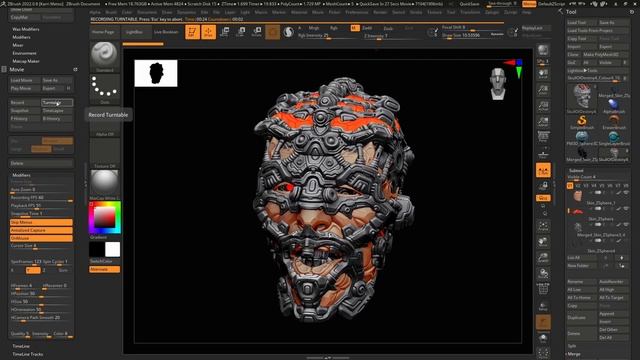
Task: Click the Live Boolean tab
Action: 166,32
